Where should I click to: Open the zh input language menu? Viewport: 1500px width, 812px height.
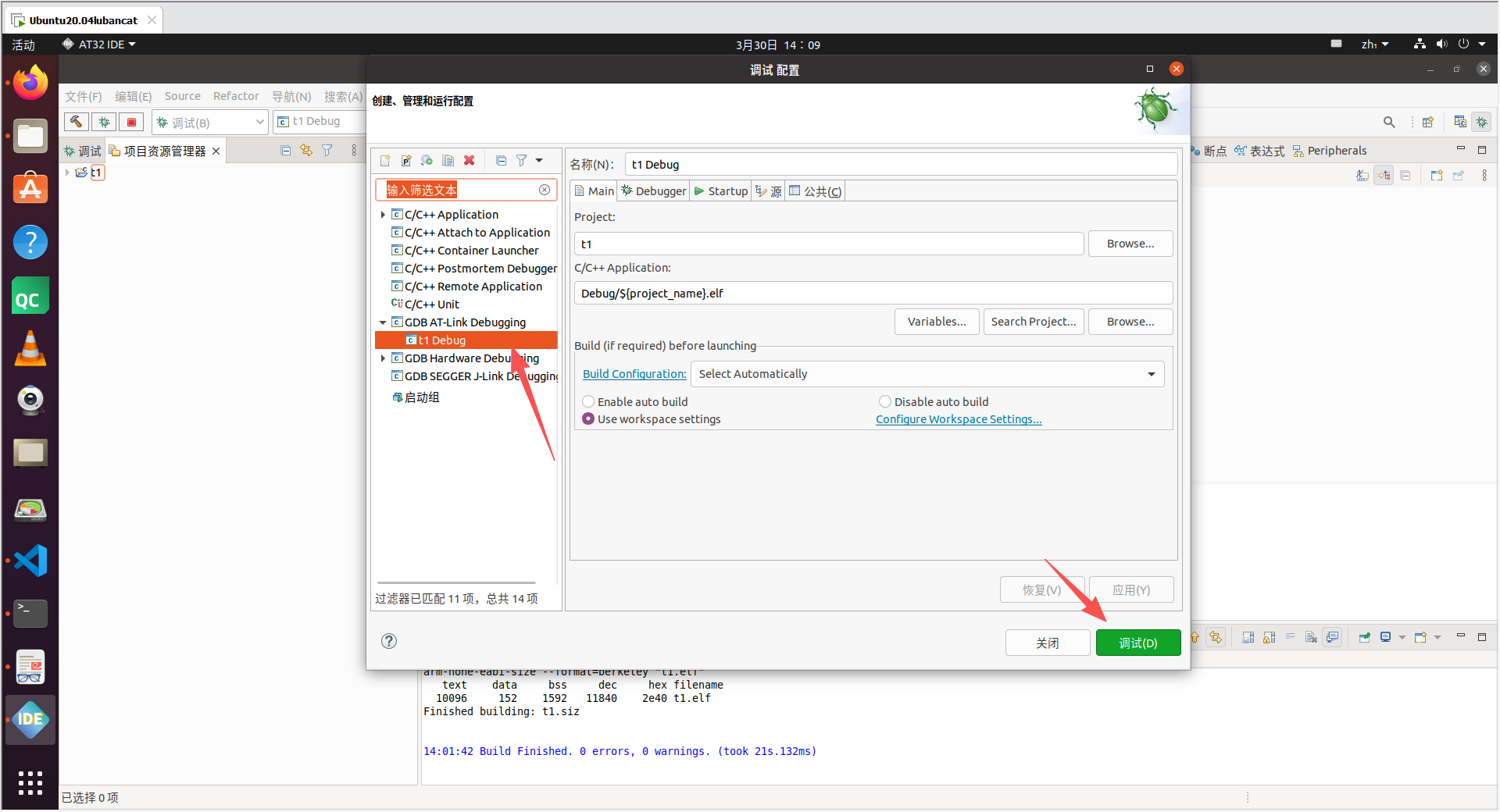(x=1374, y=45)
